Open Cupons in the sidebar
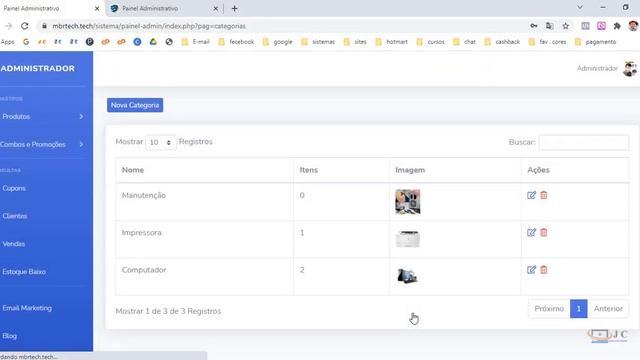The height and width of the screenshot is (360, 640). pos(14,188)
